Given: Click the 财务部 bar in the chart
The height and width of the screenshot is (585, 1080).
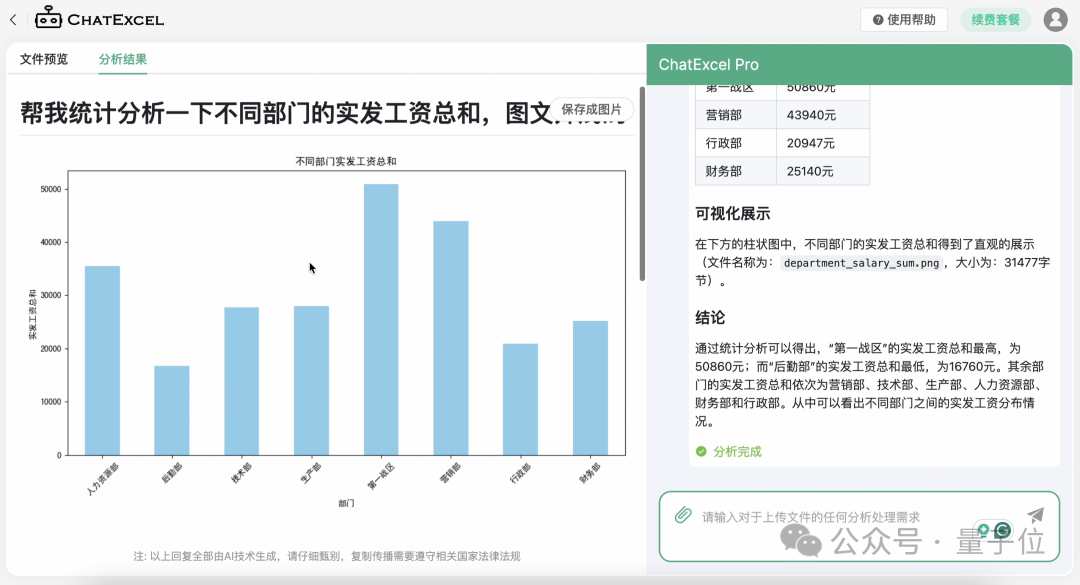Looking at the screenshot, I should coord(590,388).
